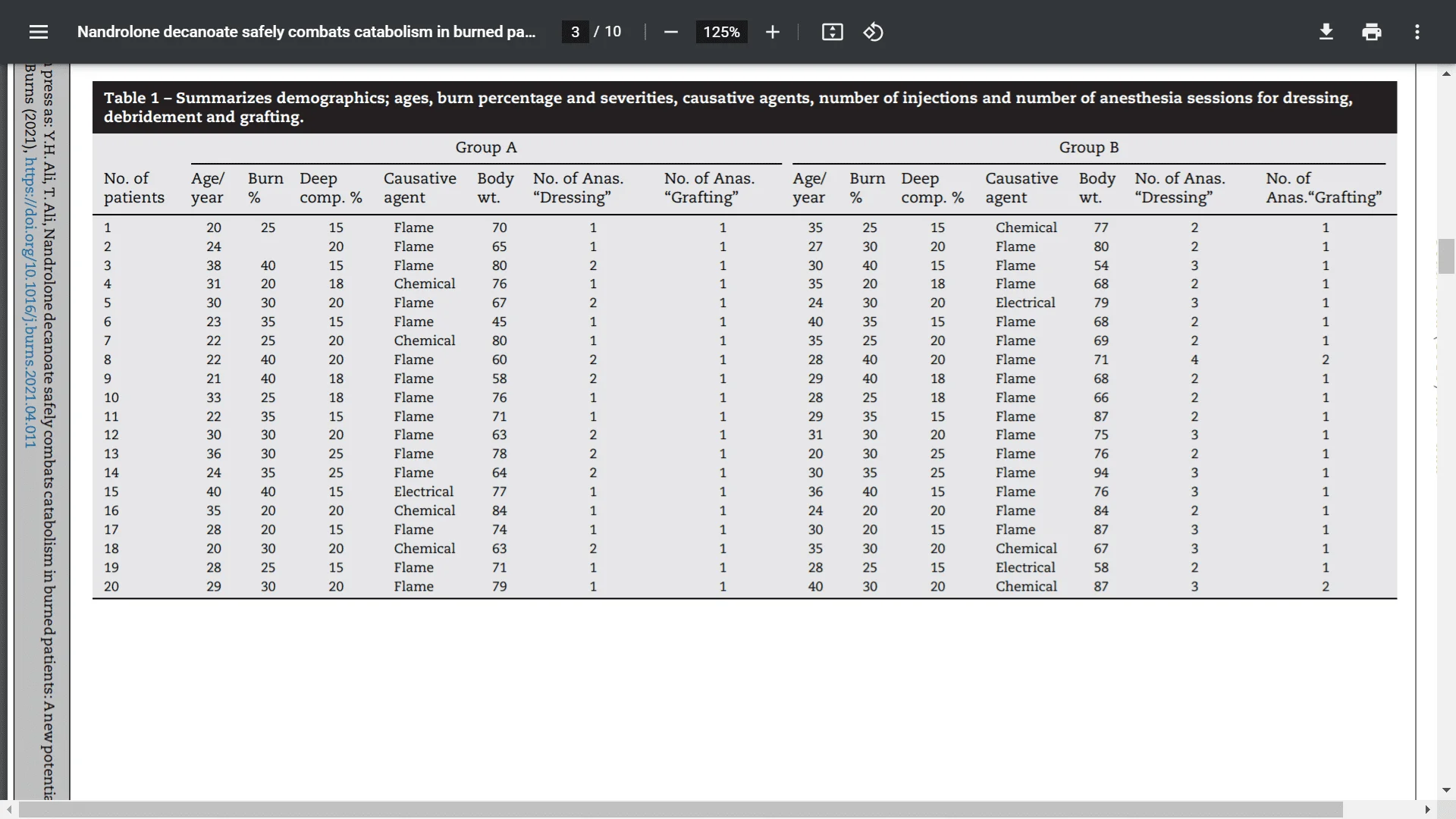Click the 125% zoom level field
Screen dimensions: 1456x819
(x=721, y=32)
